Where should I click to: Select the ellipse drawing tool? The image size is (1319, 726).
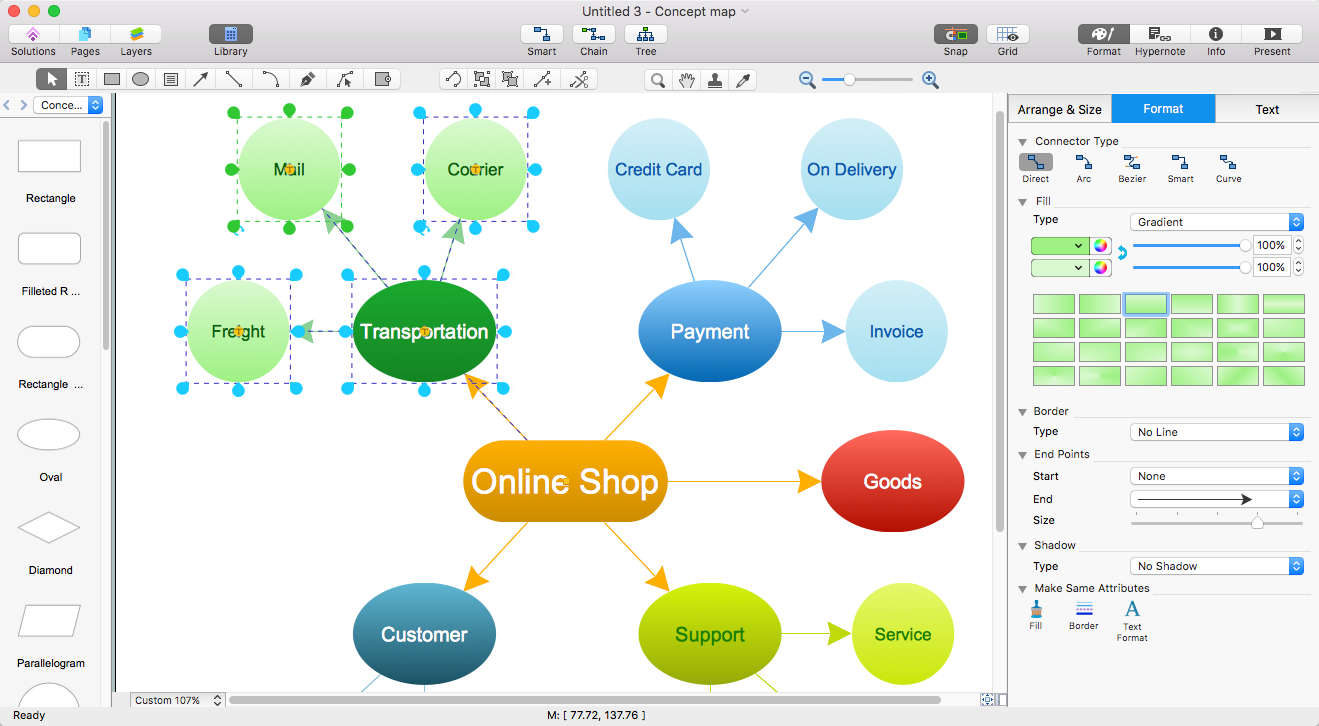[141, 79]
